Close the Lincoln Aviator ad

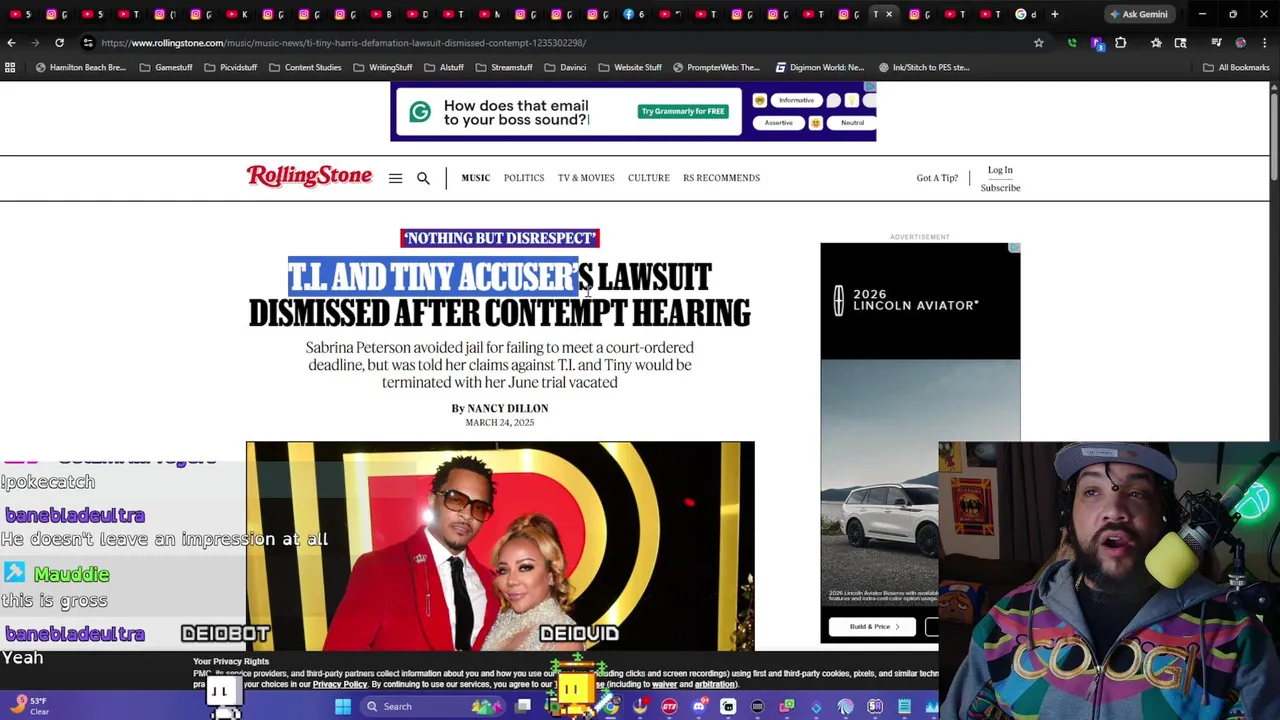[x=1014, y=247]
